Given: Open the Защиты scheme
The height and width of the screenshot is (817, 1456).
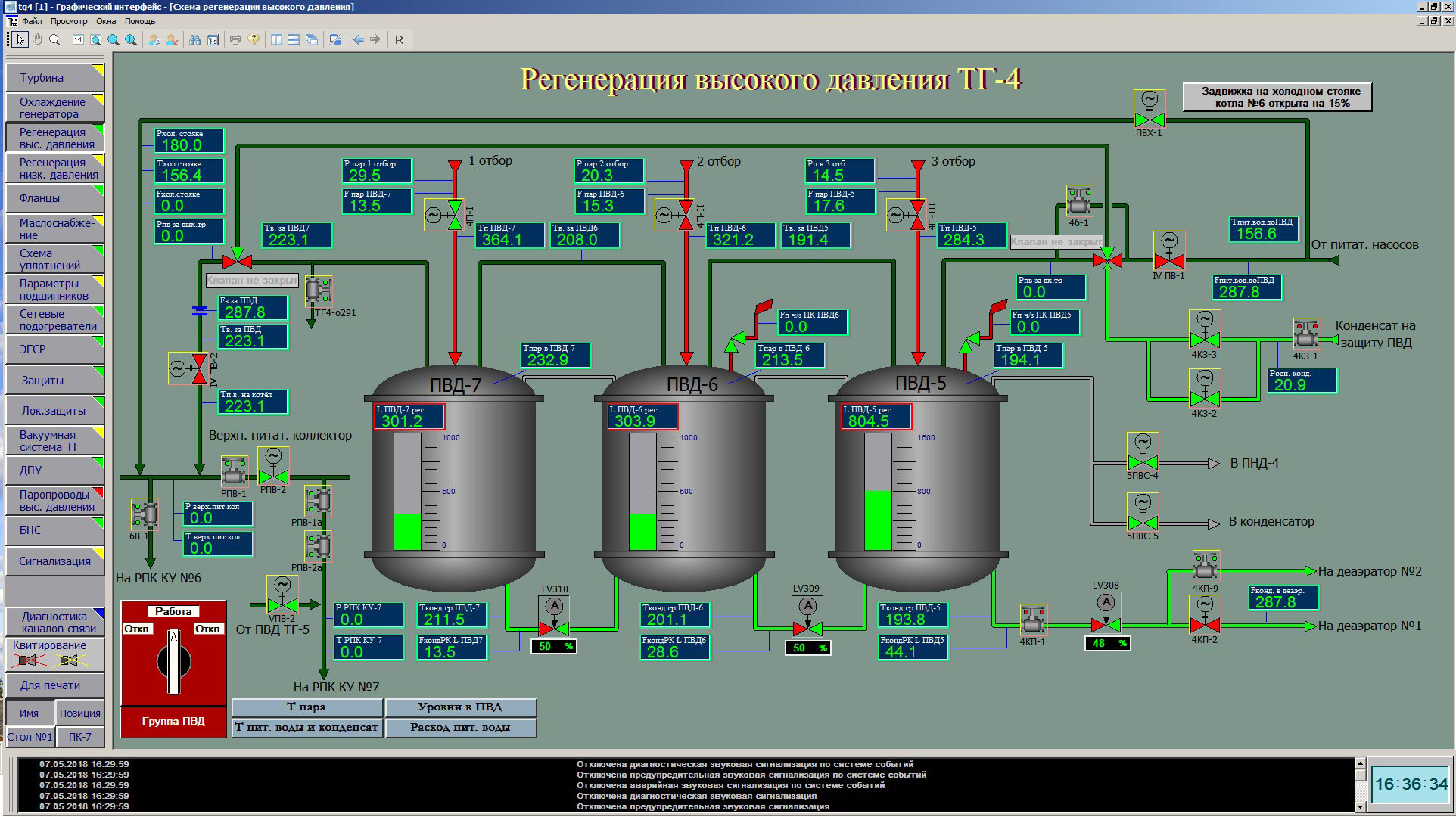Looking at the screenshot, I should (54, 380).
